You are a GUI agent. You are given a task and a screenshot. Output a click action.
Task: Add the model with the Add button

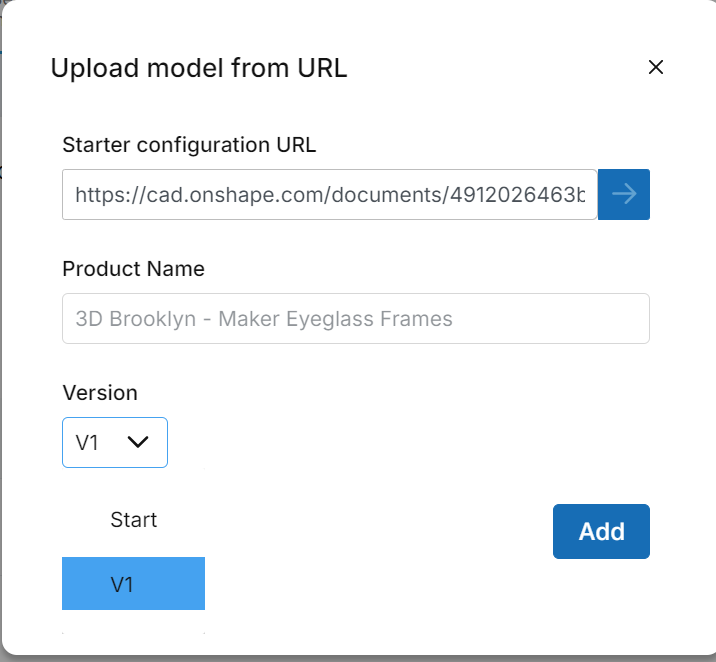(x=601, y=531)
